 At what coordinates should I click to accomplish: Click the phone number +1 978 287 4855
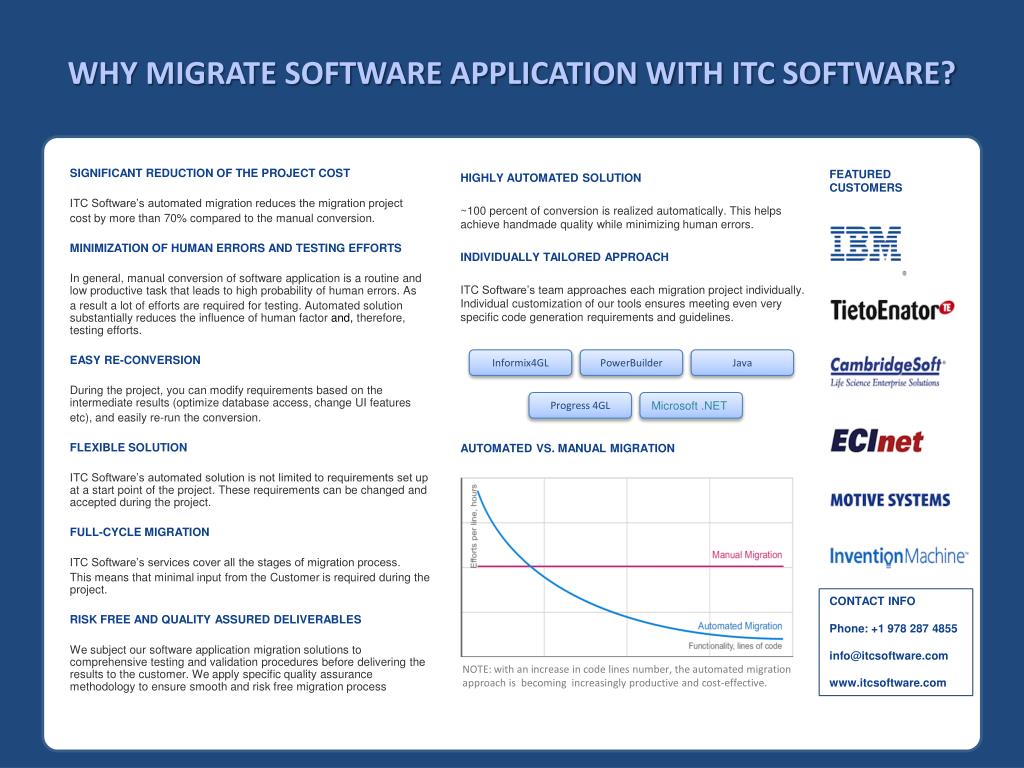(x=914, y=628)
